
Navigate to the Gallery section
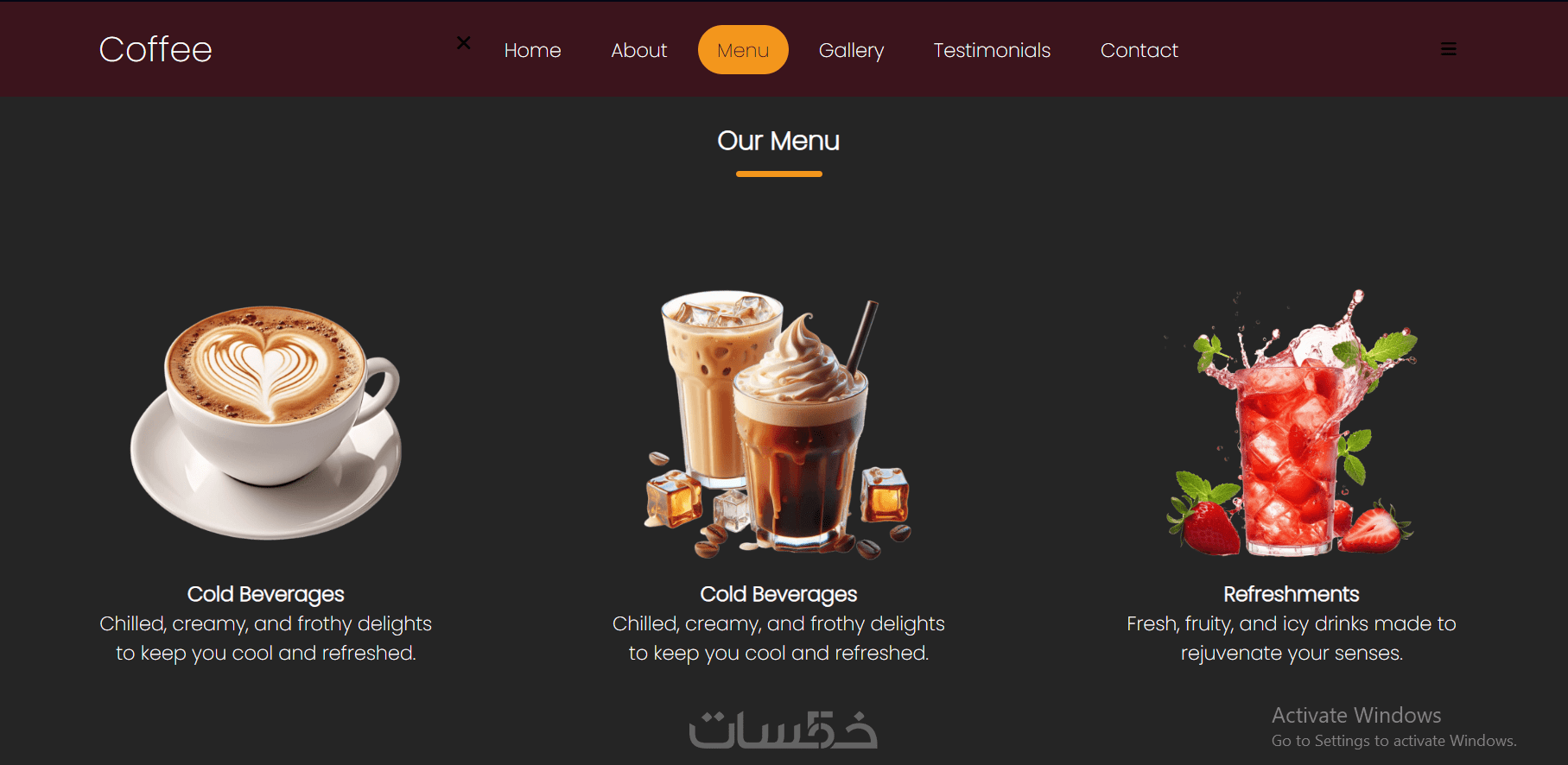point(851,50)
